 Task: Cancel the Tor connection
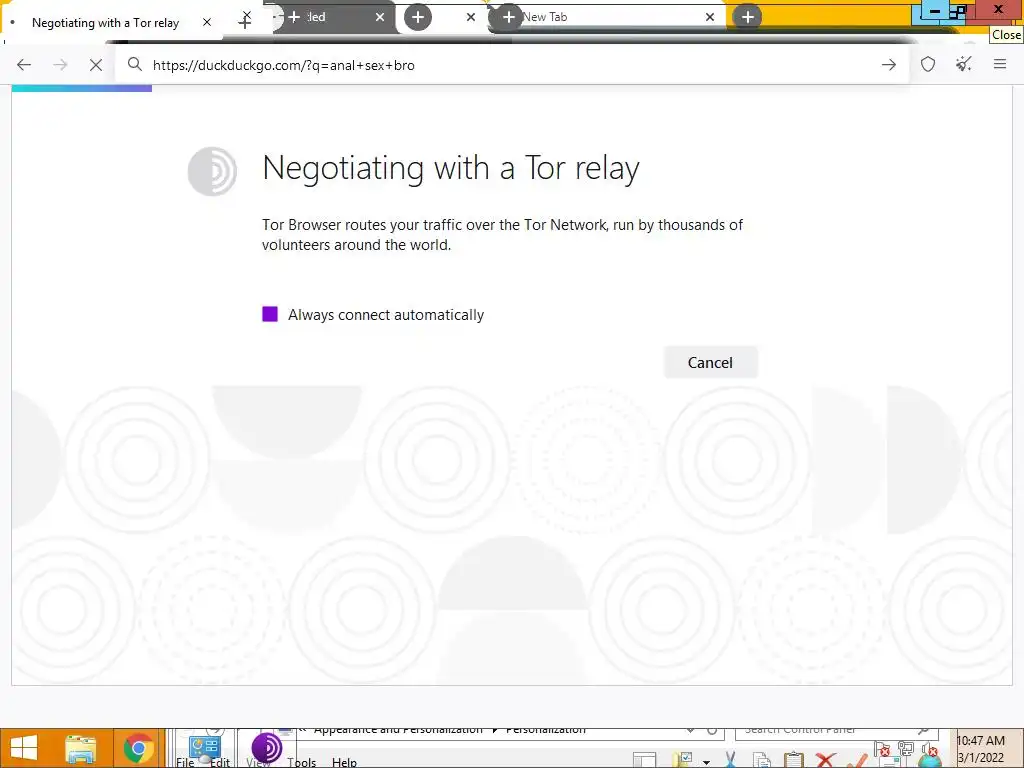pos(711,362)
